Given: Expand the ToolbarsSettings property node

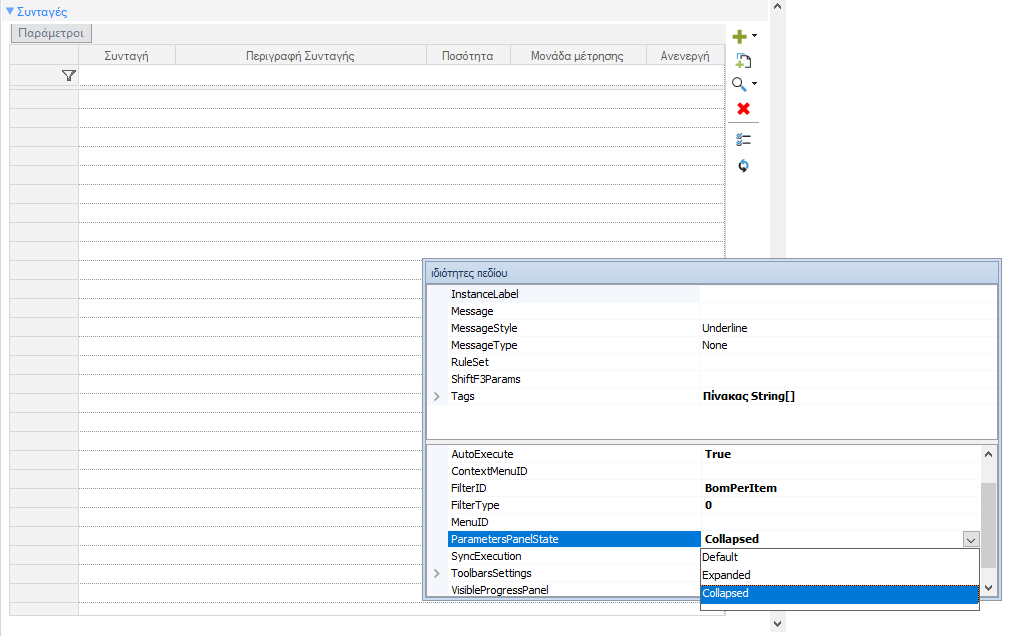Looking at the screenshot, I should (437, 573).
